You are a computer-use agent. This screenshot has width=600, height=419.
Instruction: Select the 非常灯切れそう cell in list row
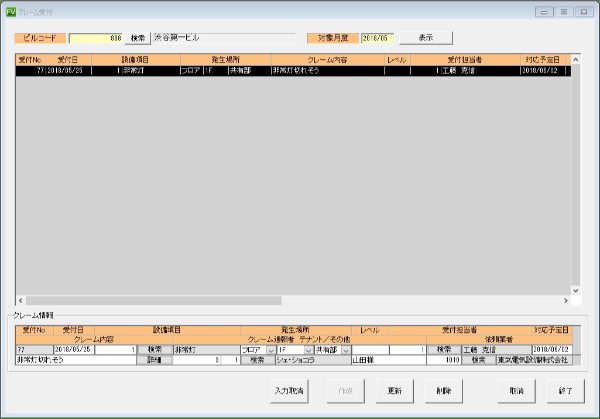(x=328, y=71)
